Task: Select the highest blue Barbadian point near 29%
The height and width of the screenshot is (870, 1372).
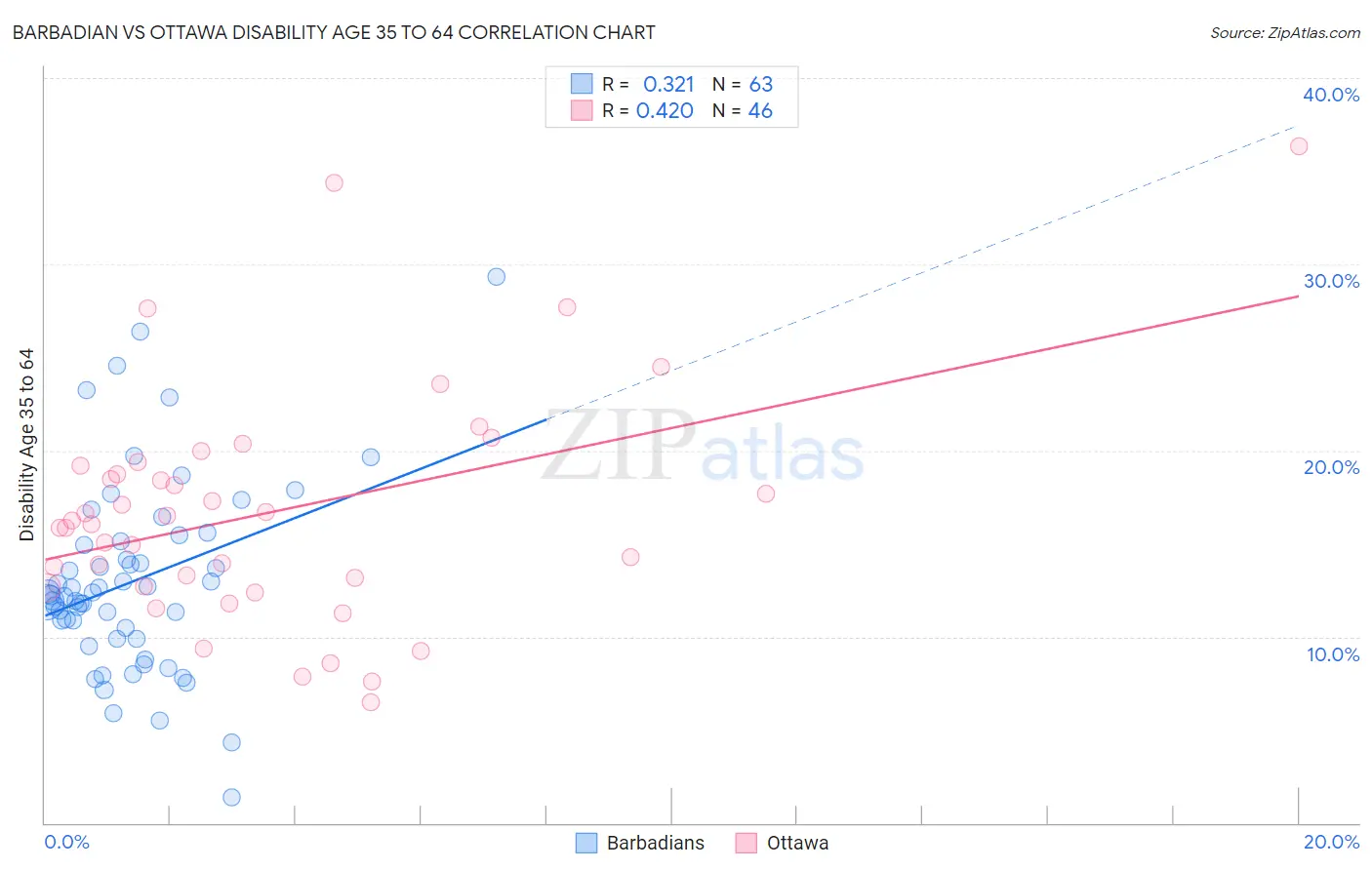Action: pyautogui.click(x=497, y=277)
